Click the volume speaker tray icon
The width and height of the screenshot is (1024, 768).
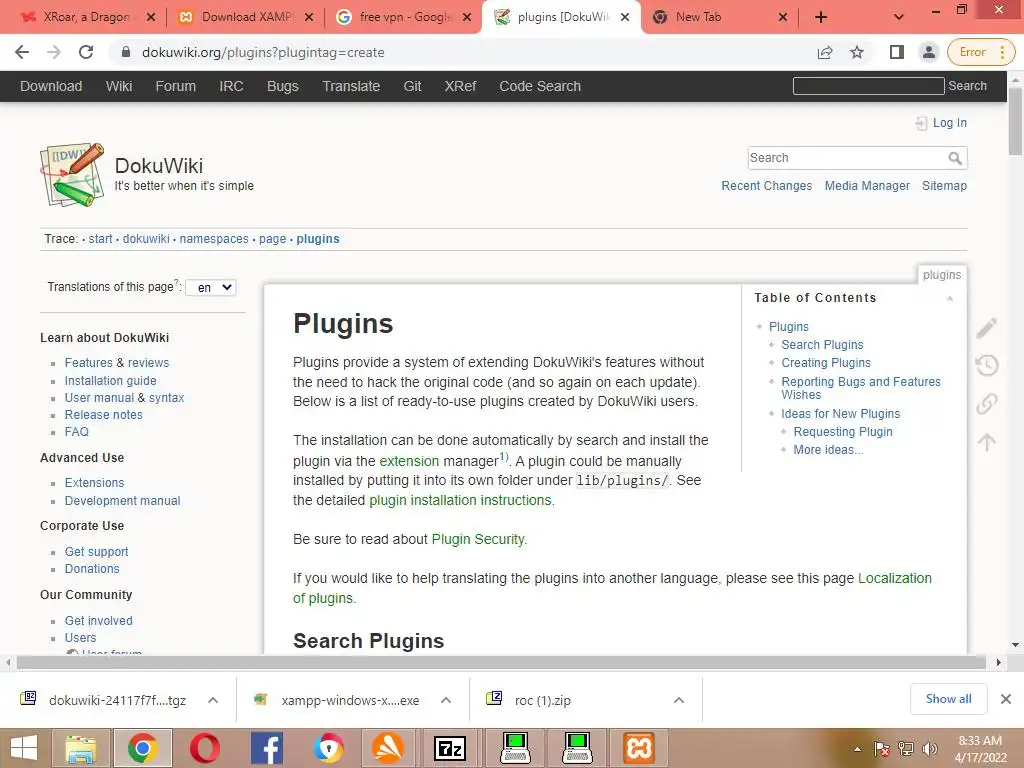[930, 749]
